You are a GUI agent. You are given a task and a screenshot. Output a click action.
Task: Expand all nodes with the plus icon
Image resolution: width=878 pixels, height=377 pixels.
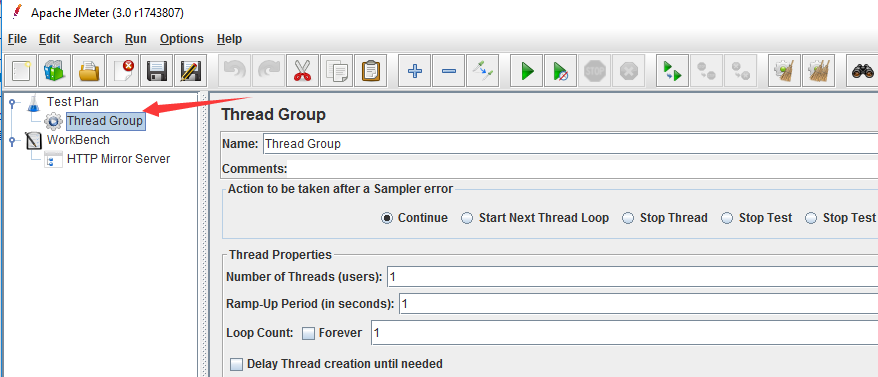point(414,71)
